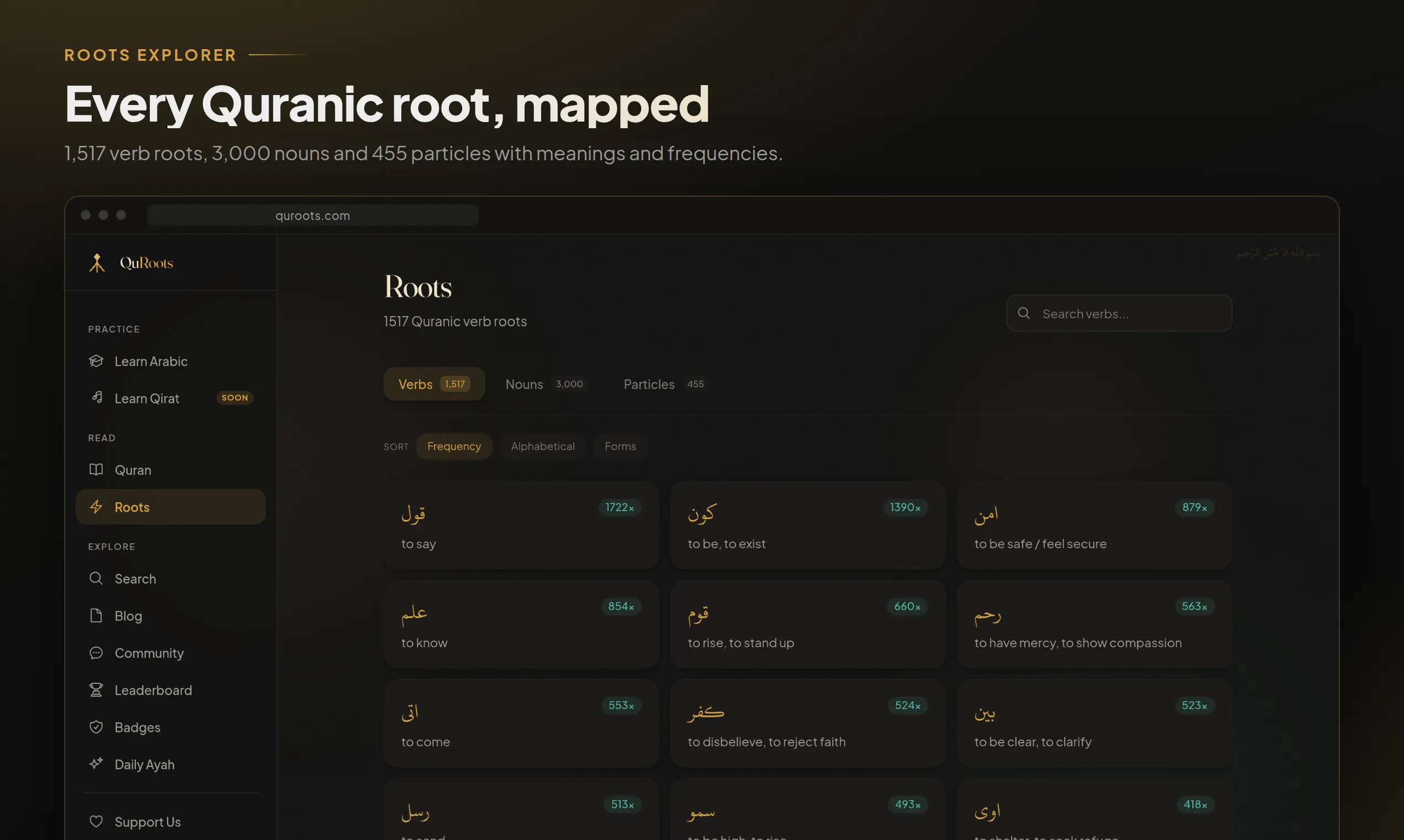This screenshot has height=840, width=1404.
Task: Click the Quran open book icon
Action: click(x=96, y=470)
